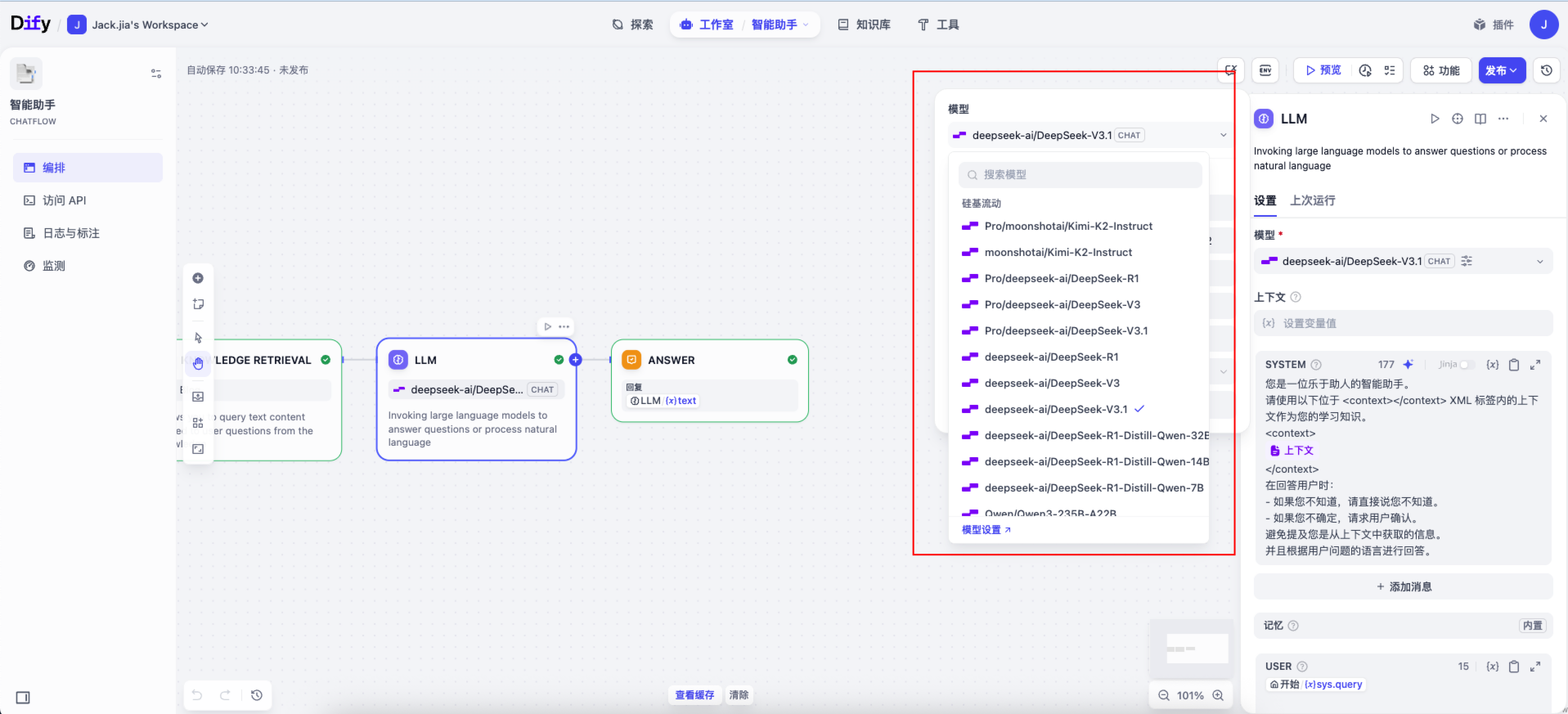Viewport: 1568px width, 714px height.
Task: Open 日志与标注 in sidebar
Action: (88, 233)
